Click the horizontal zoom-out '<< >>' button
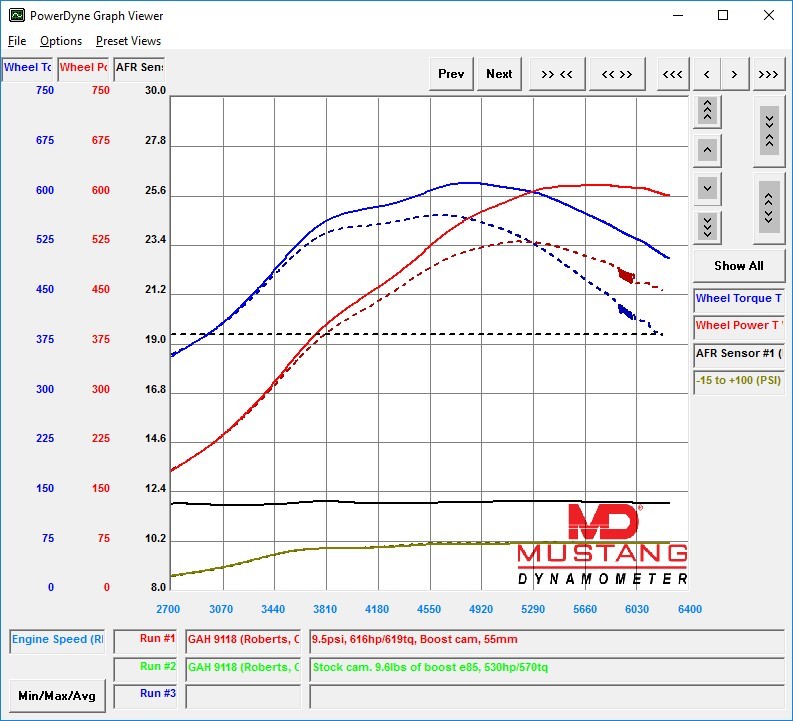 coord(617,74)
